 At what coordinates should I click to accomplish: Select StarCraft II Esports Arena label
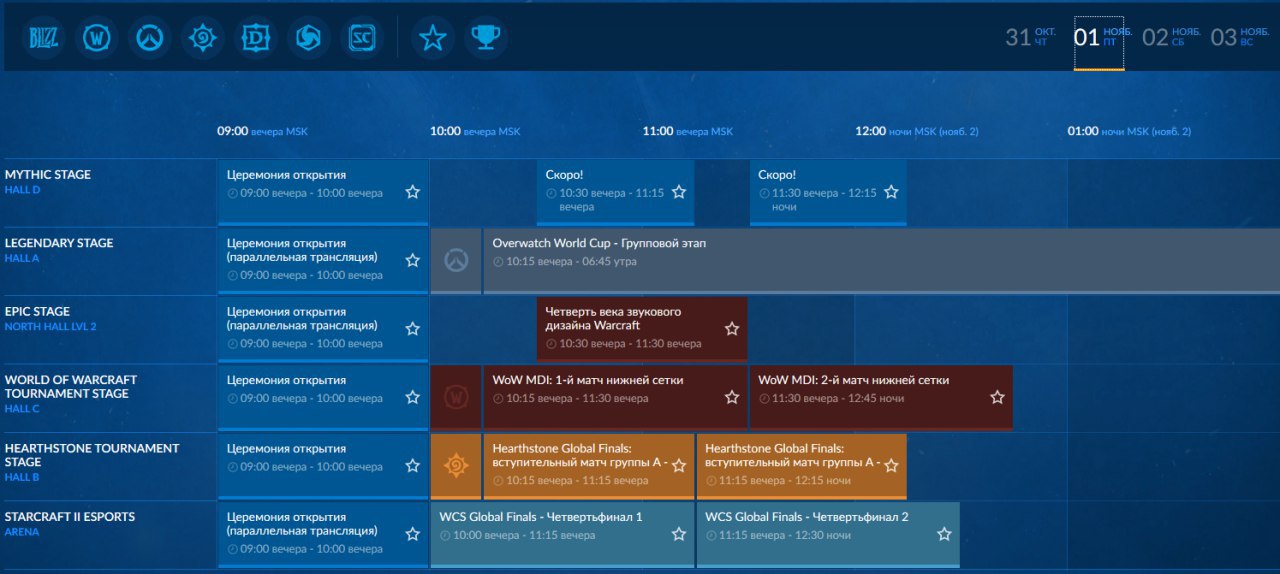(70, 524)
